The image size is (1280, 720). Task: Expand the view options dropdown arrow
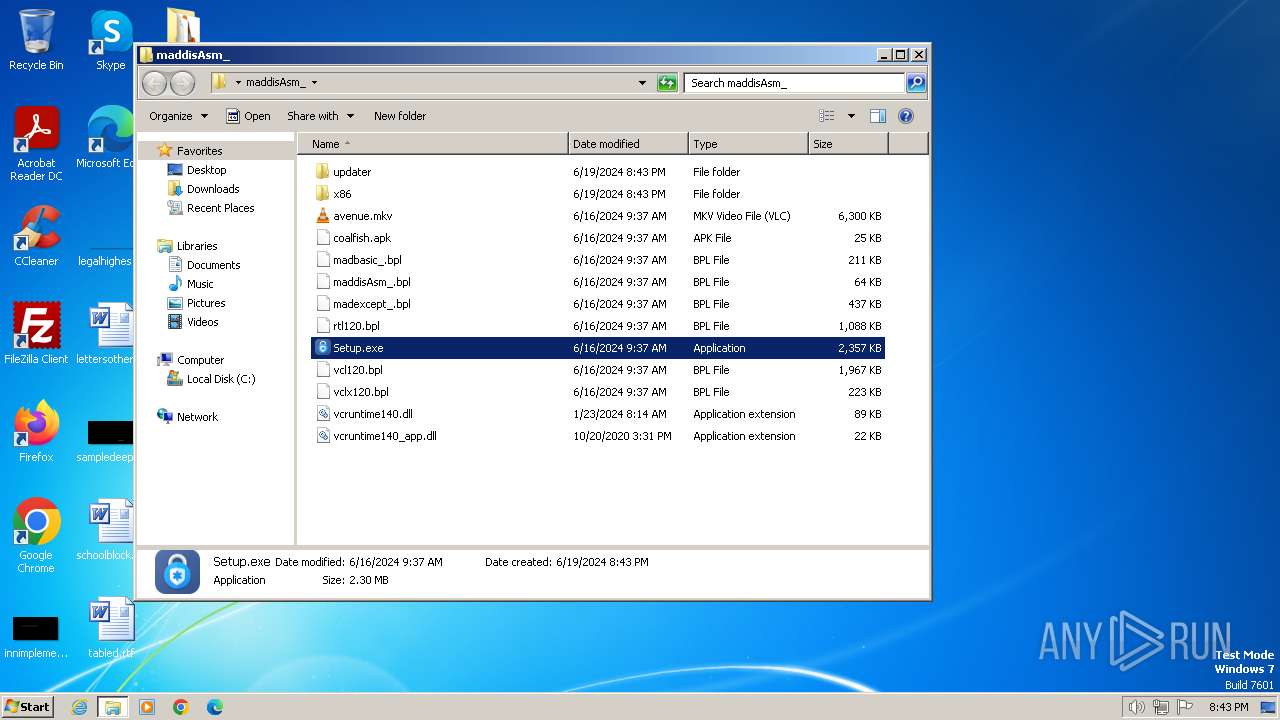tap(851, 116)
